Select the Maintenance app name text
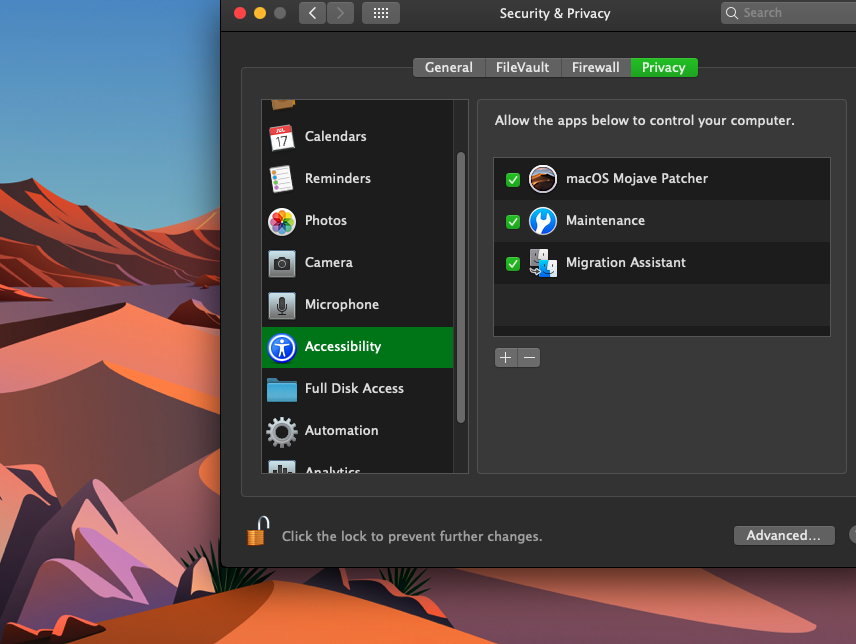This screenshot has height=644, width=856. coord(605,220)
